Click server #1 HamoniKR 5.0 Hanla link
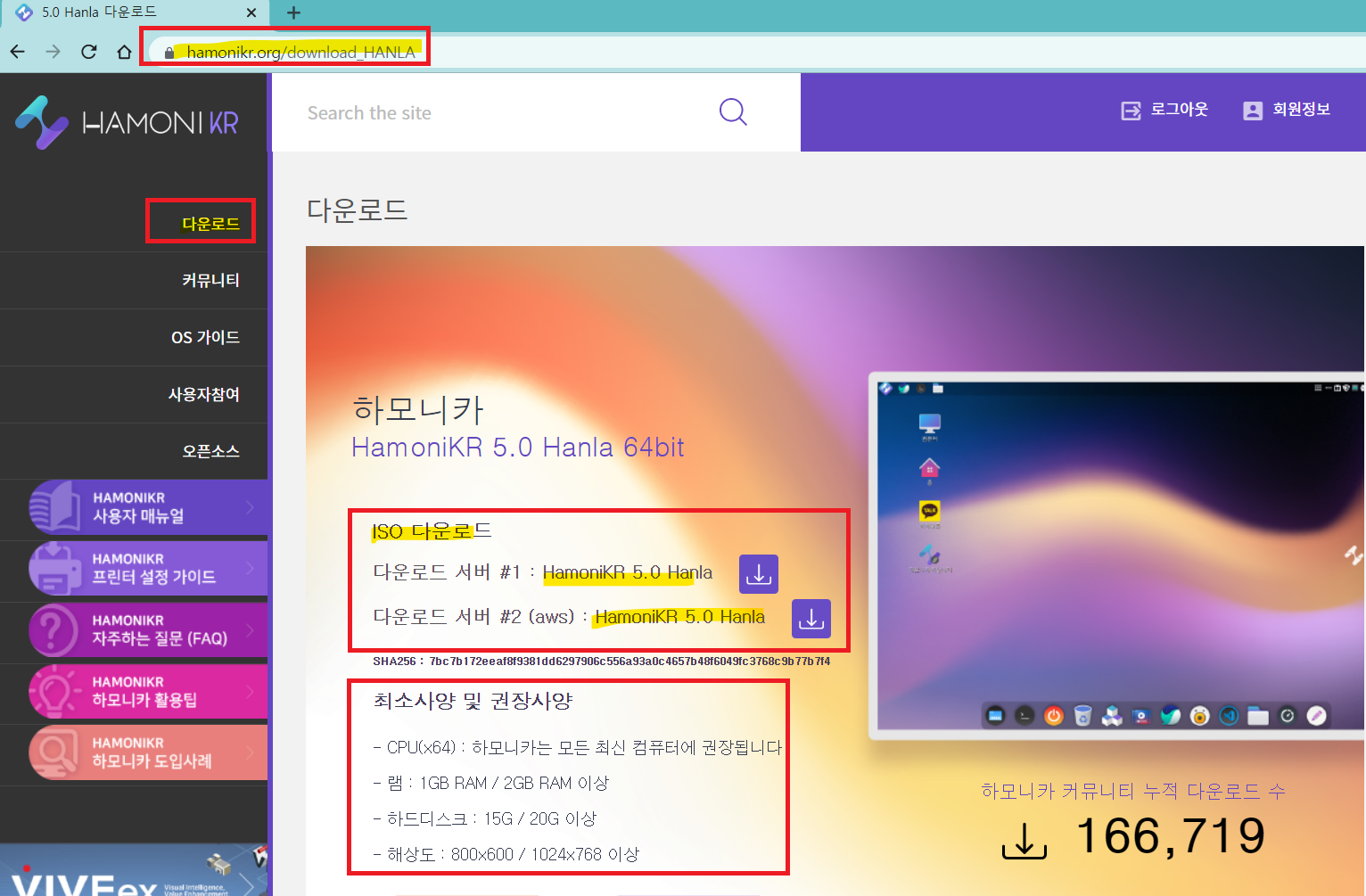 628,572
